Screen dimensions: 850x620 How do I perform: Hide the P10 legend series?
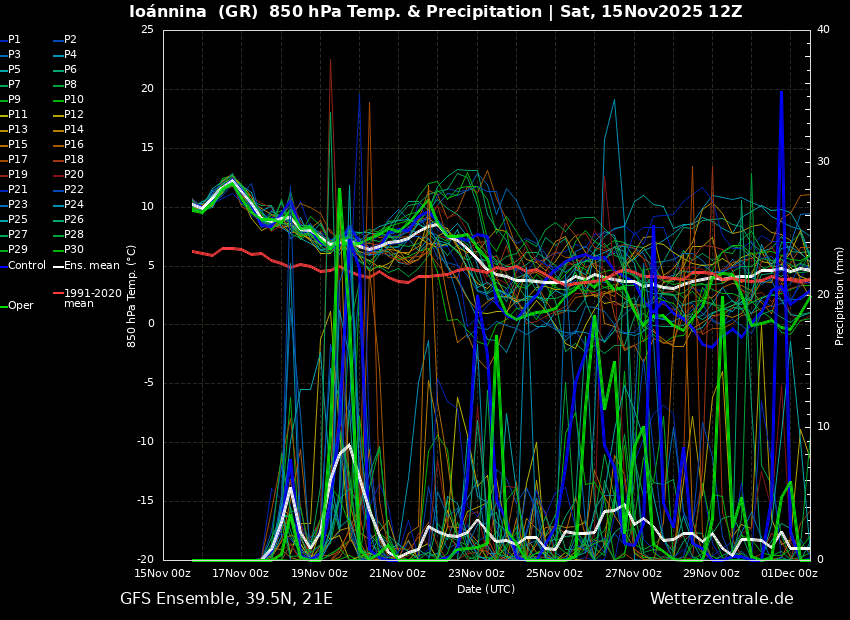point(73,100)
